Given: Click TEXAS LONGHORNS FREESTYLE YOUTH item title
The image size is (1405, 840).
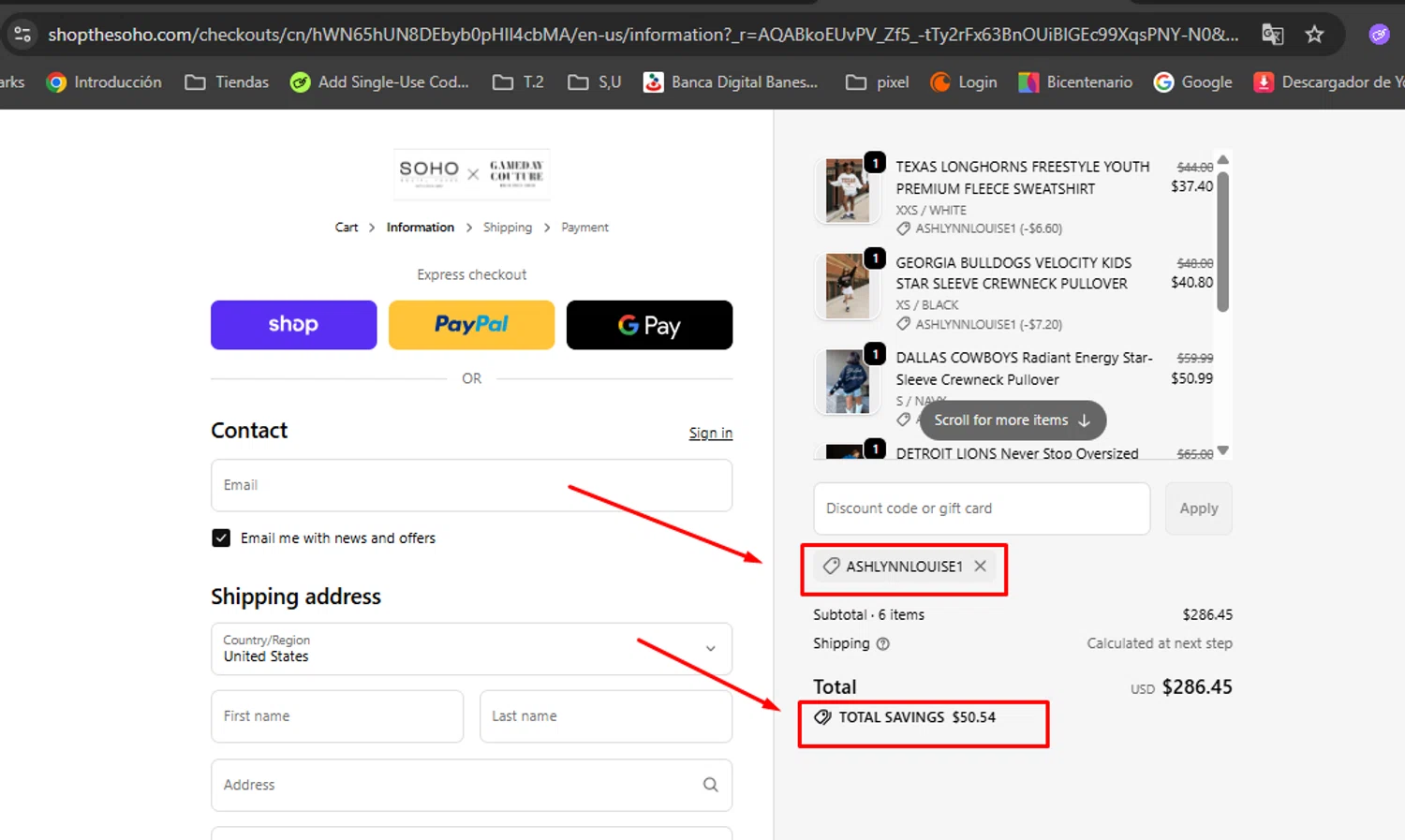Looking at the screenshot, I should [x=1023, y=178].
